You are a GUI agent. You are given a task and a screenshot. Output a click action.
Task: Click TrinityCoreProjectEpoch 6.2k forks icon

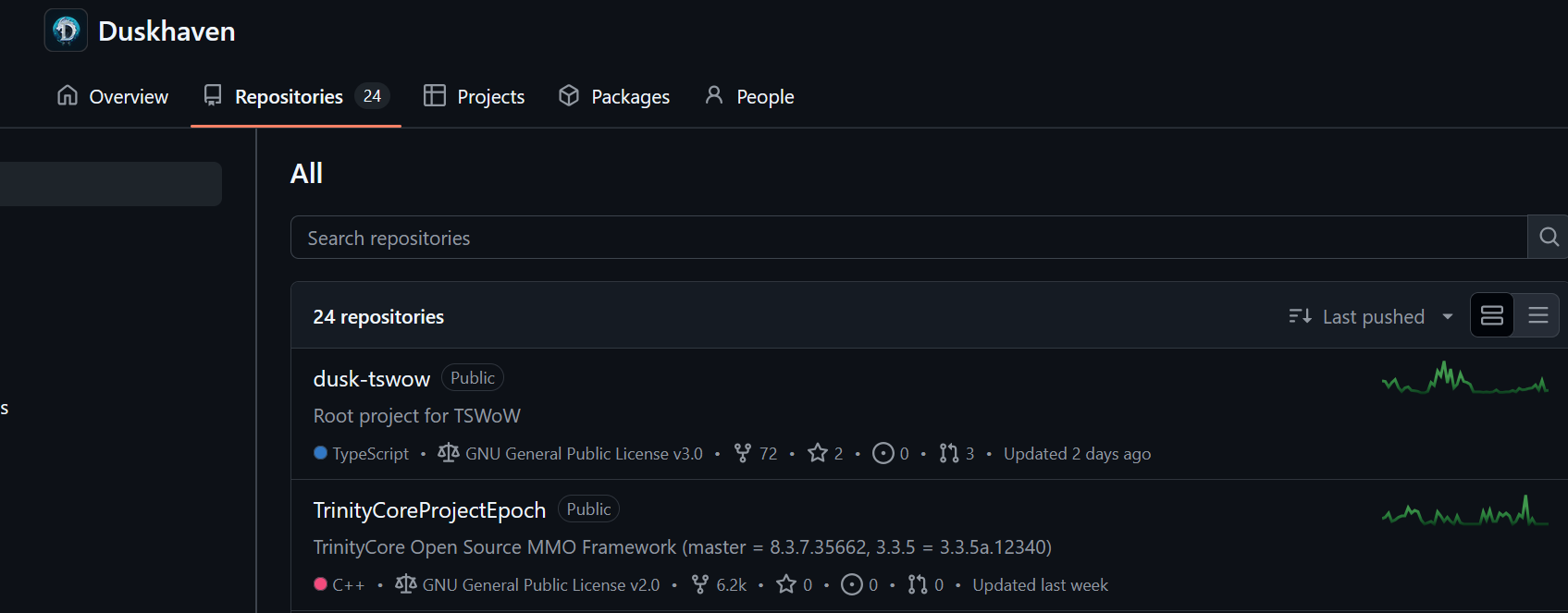pos(700,584)
